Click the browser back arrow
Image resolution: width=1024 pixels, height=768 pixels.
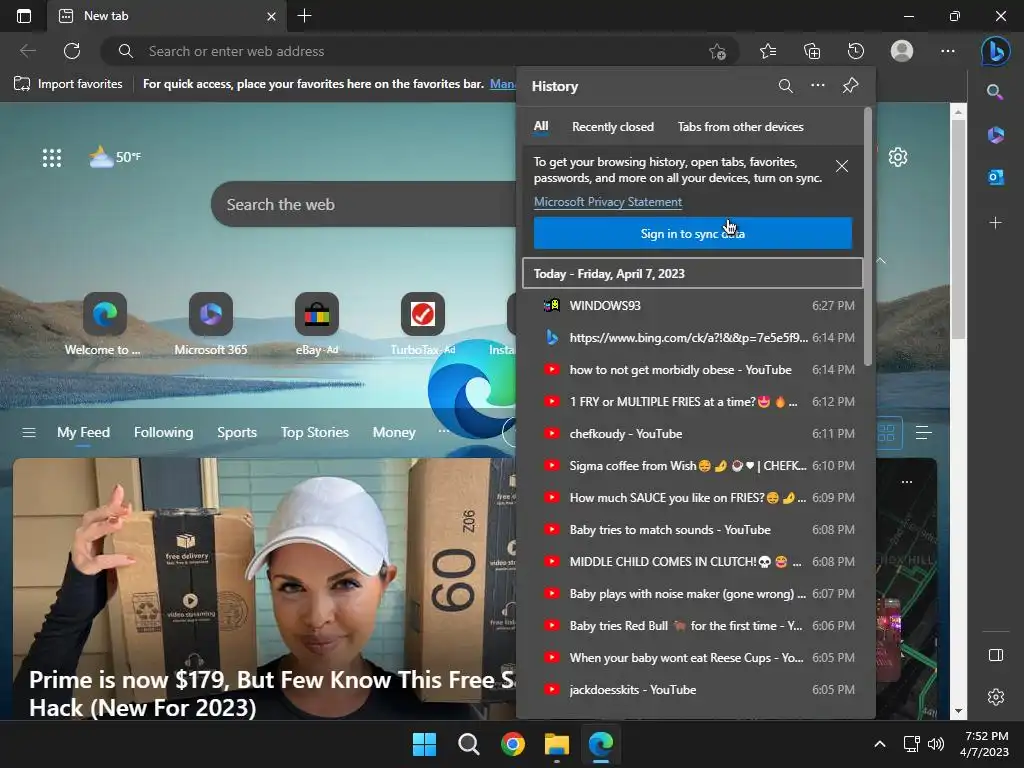pyautogui.click(x=27, y=51)
